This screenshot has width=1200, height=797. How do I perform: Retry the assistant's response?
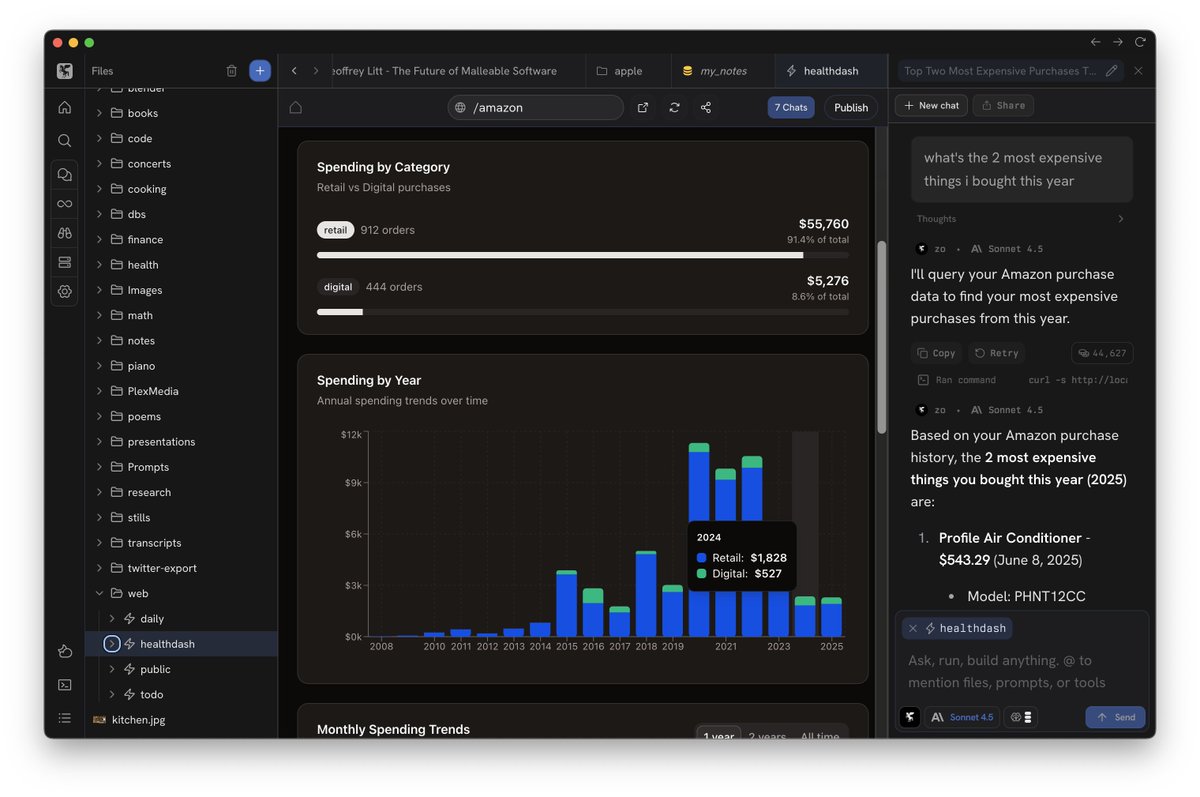click(x=997, y=353)
